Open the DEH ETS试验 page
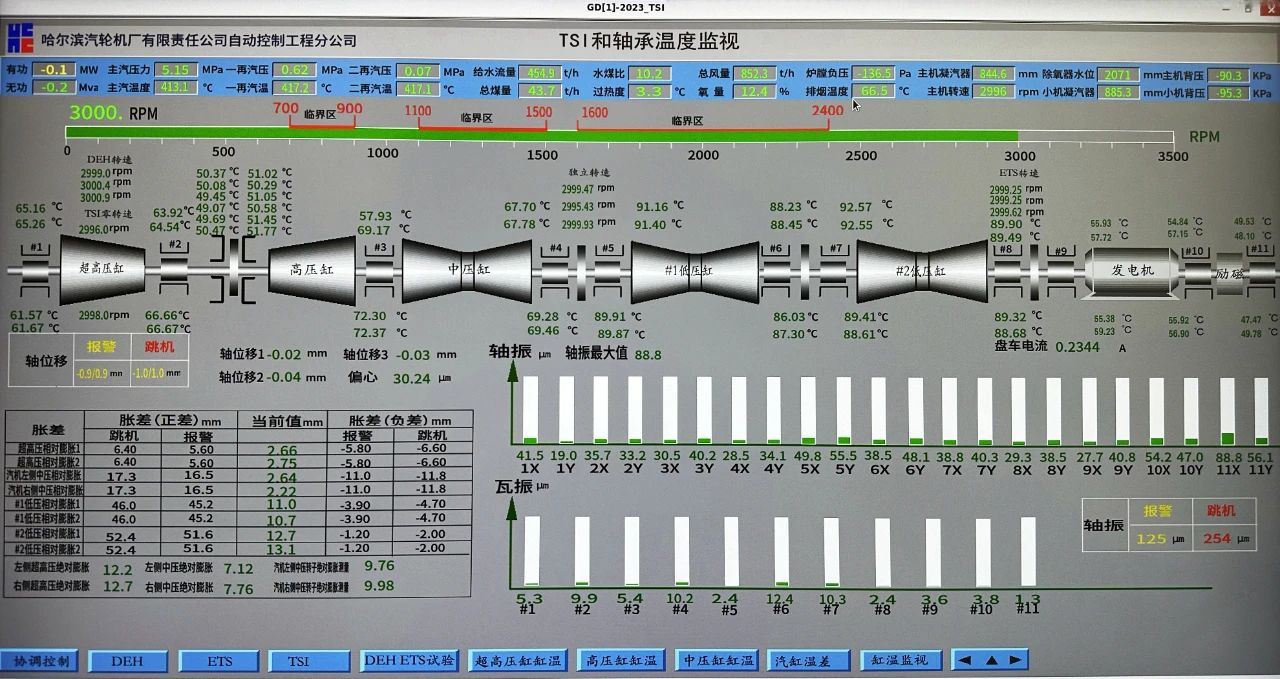1280x679 pixels. pos(409,660)
